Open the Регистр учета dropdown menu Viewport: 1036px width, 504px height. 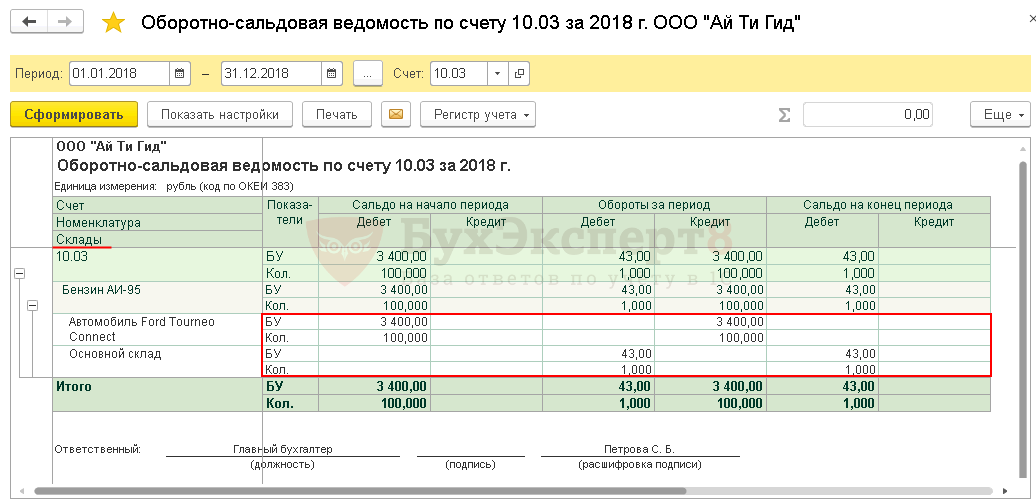click(477, 114)
